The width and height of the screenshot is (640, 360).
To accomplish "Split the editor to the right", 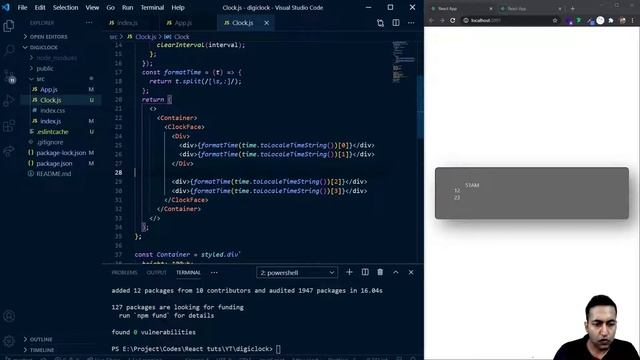I will 396,23.
